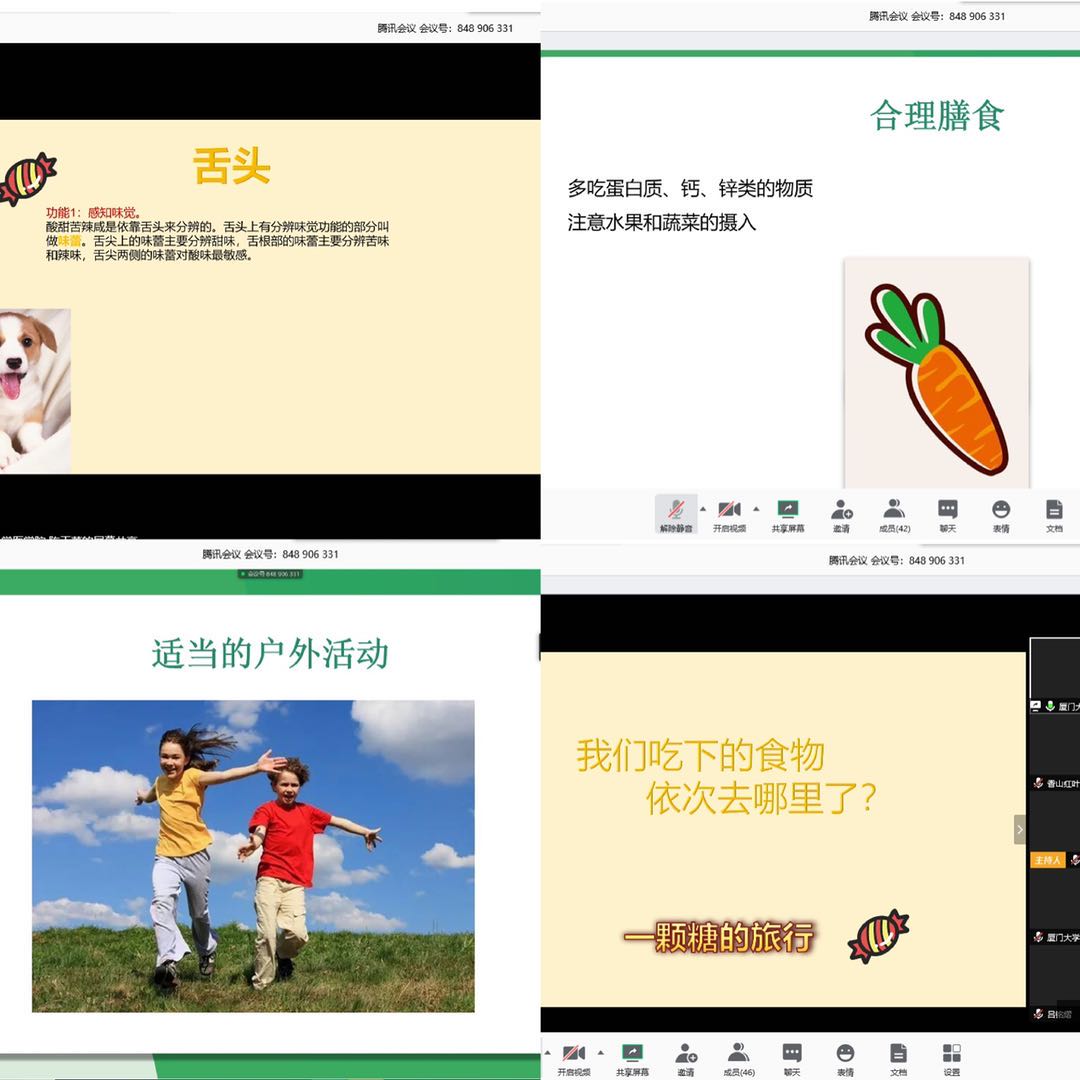Click 表情 emoji icon in 成员(42) toolbar
Image resolution: width=1080 pixels, height=1080 pixels.
(1000, 510)
